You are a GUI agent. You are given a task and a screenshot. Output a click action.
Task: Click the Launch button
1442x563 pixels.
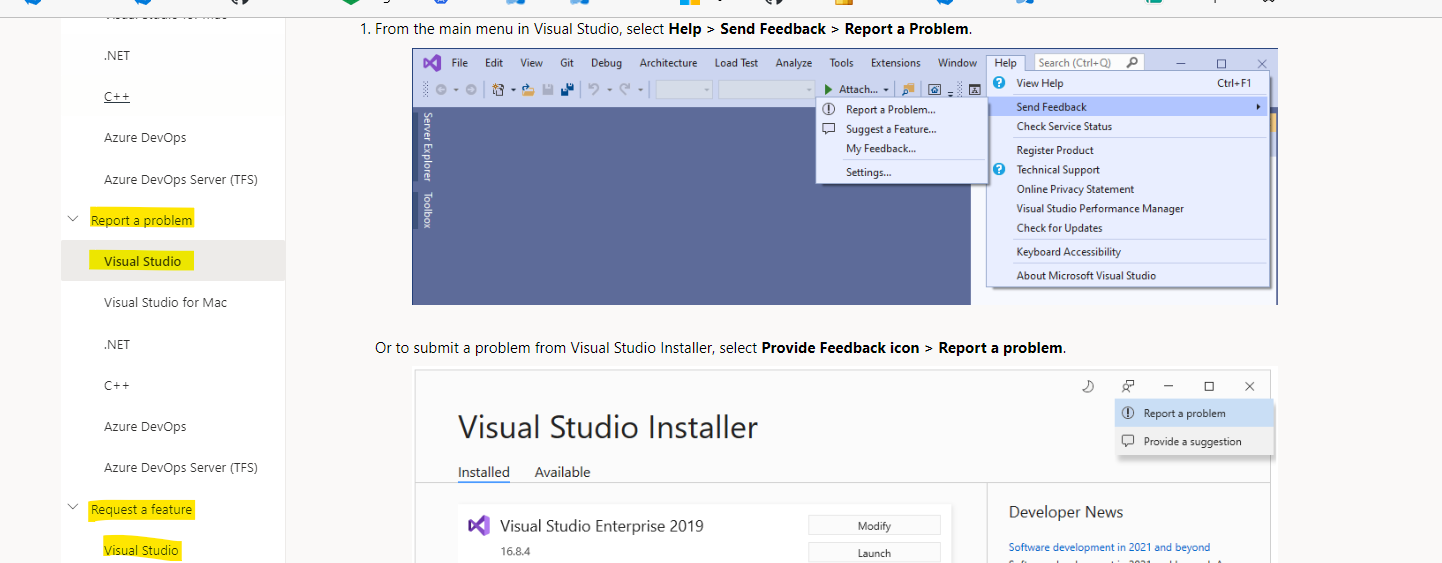pyautogui.click(x=874, y=553)
